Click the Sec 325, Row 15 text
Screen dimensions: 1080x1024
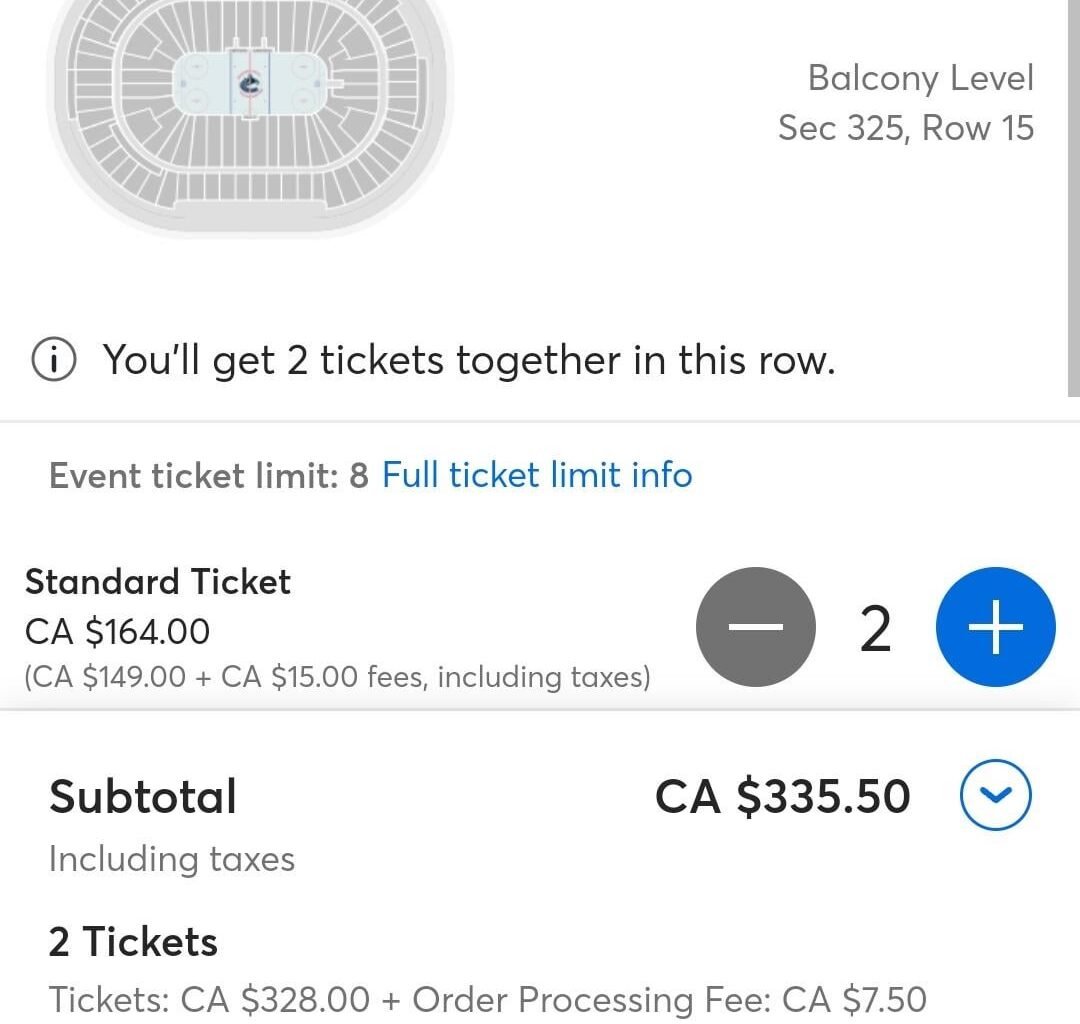[x=906, y=128]
